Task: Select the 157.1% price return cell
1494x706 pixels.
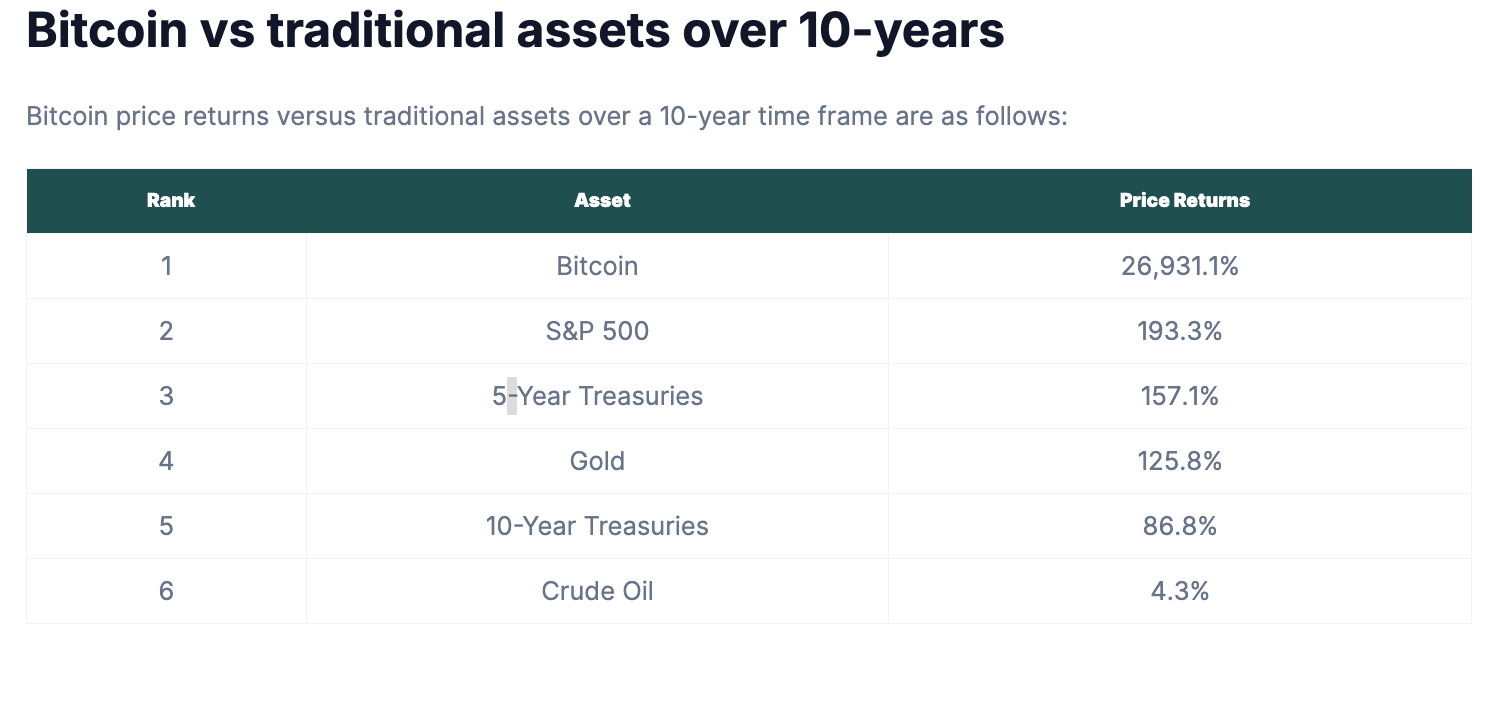Action: (1180, 396)
